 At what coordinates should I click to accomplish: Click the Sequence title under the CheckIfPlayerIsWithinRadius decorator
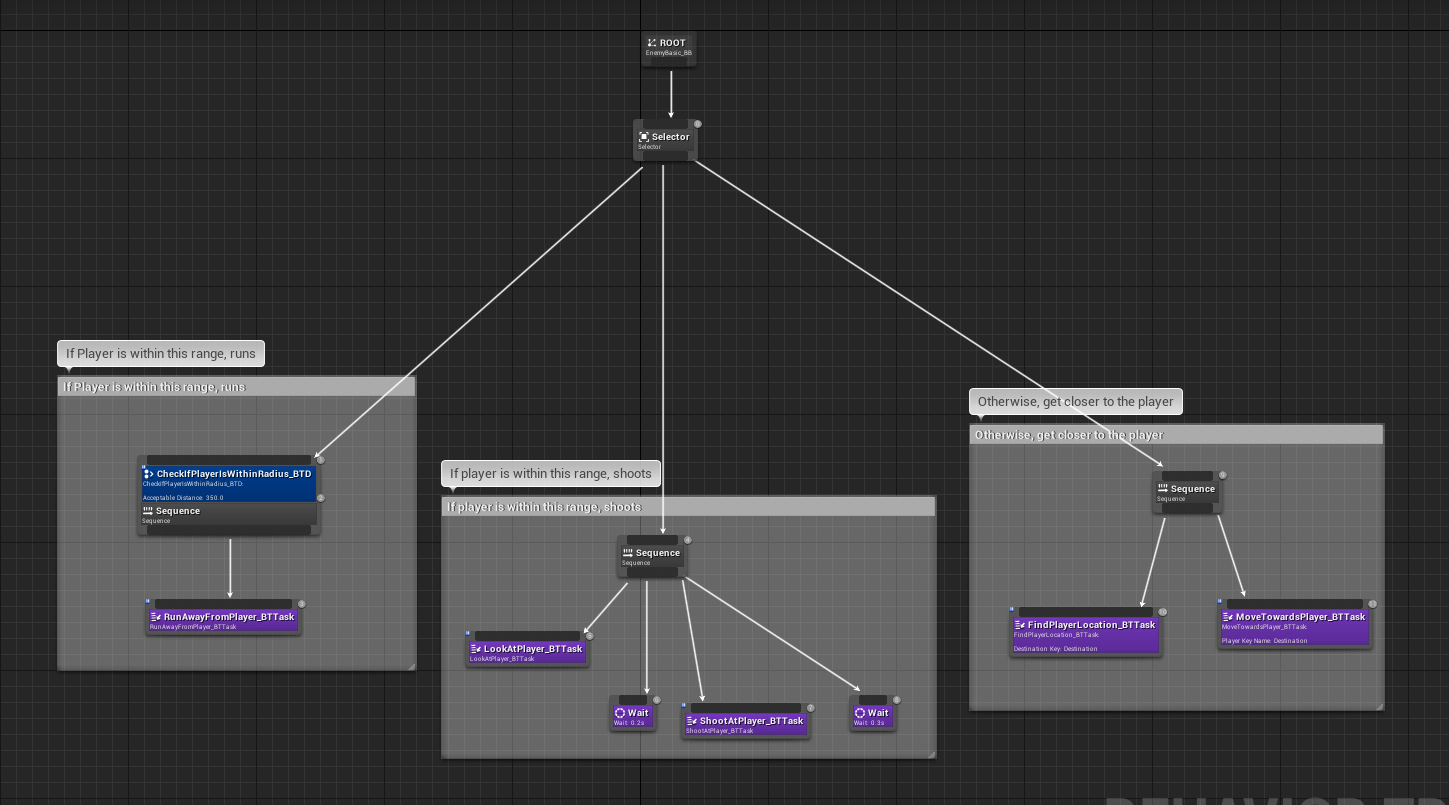pyautogui.click(x=178, y=511)
